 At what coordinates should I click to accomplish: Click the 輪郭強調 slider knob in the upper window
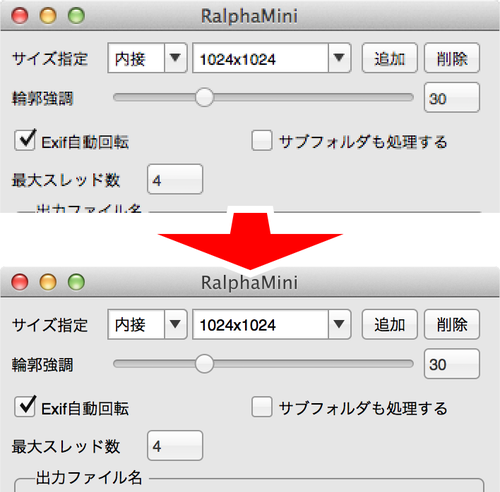click(204, 97)
